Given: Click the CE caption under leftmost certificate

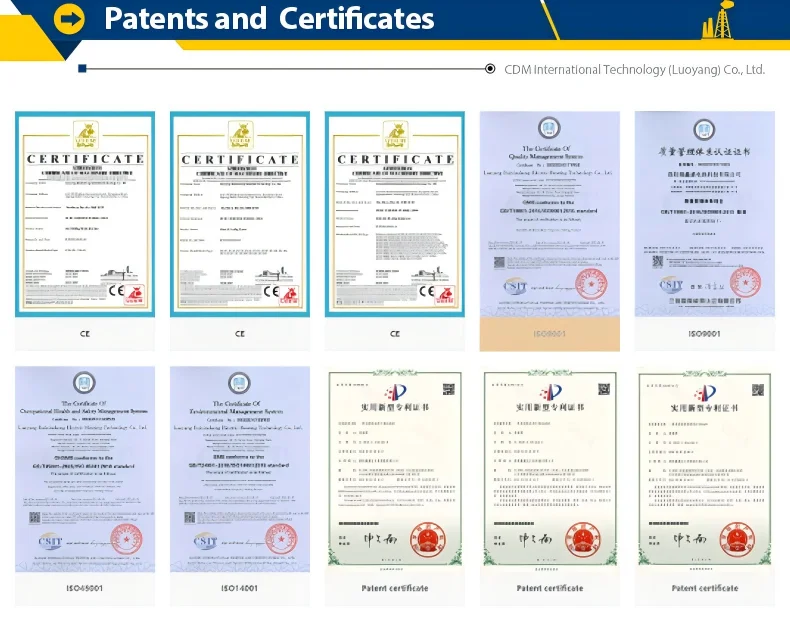Looking at the screenshot, I should [85, 334].
